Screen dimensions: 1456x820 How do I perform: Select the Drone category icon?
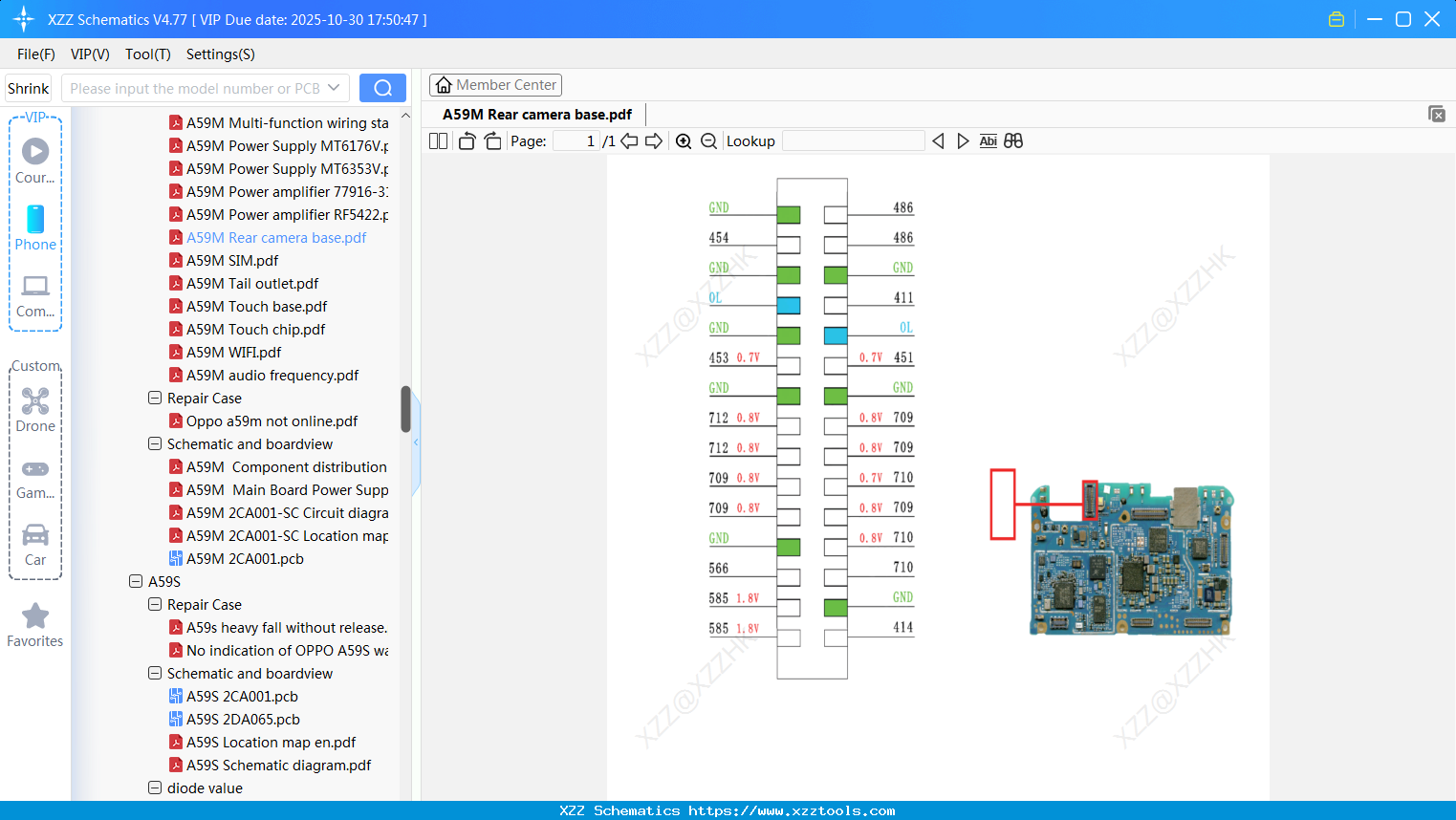[35, 409]
